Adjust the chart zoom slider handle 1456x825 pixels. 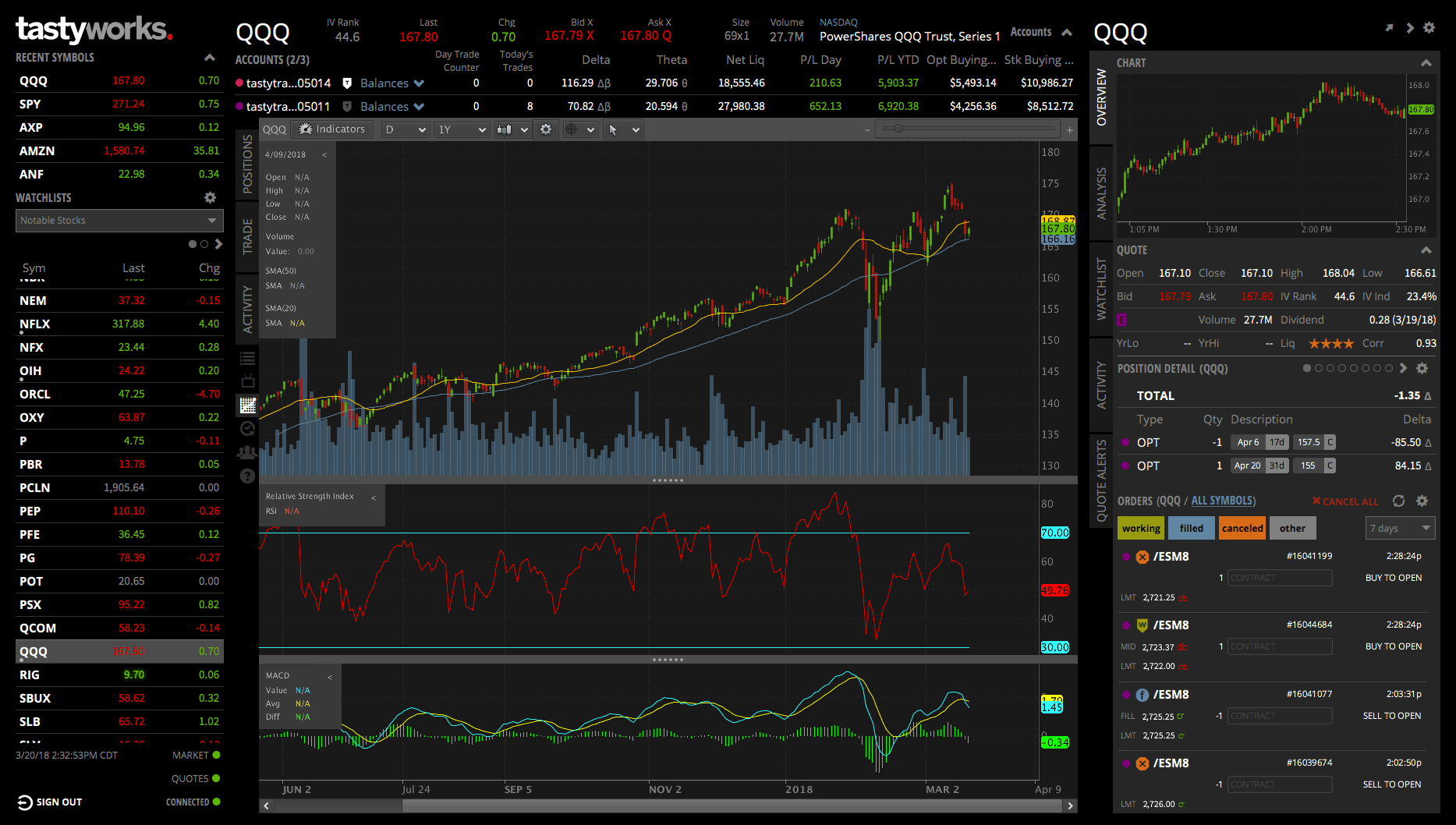coord(898,129)
